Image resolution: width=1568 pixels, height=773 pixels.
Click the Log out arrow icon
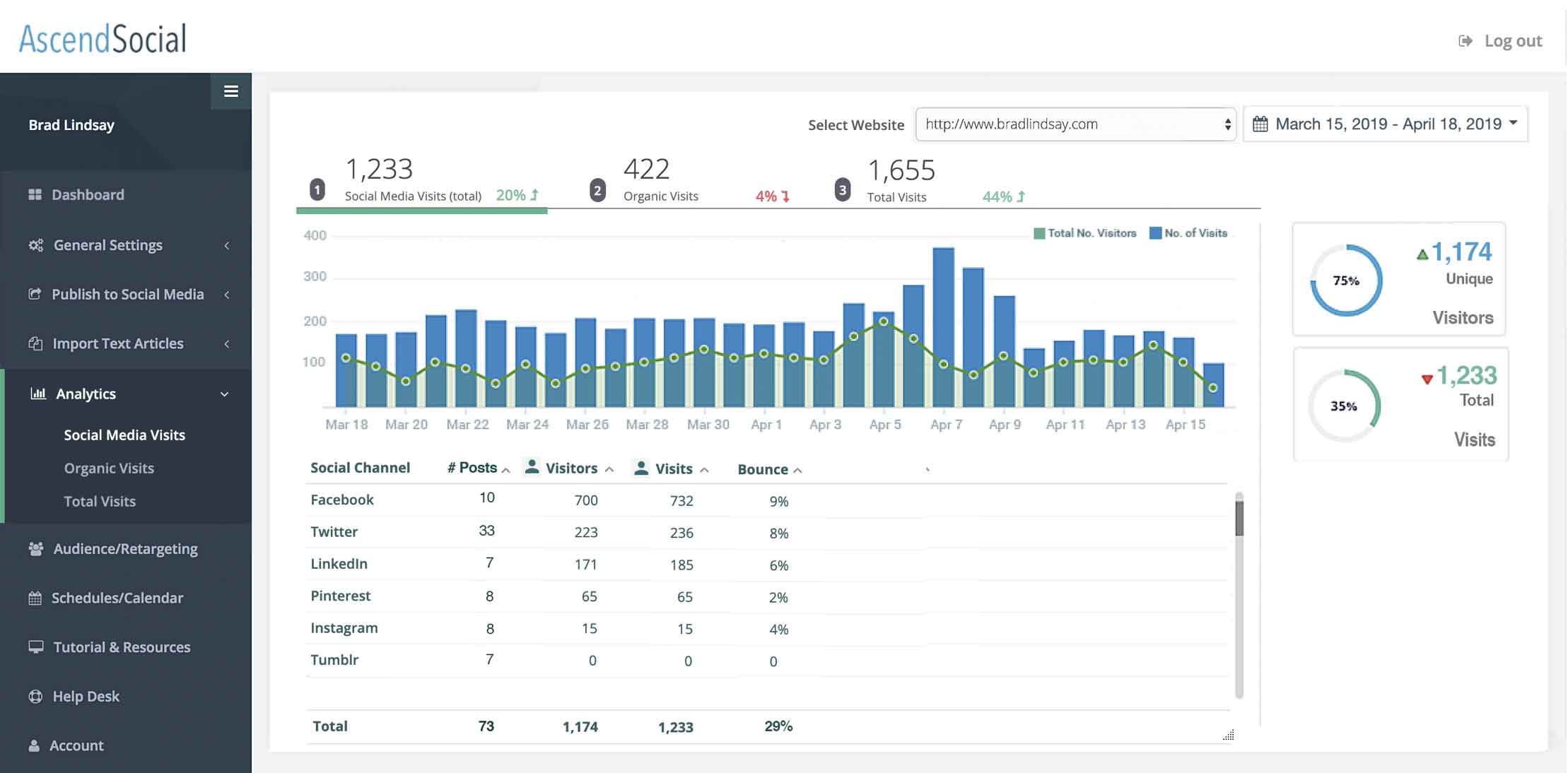[x=1465, y=41]
